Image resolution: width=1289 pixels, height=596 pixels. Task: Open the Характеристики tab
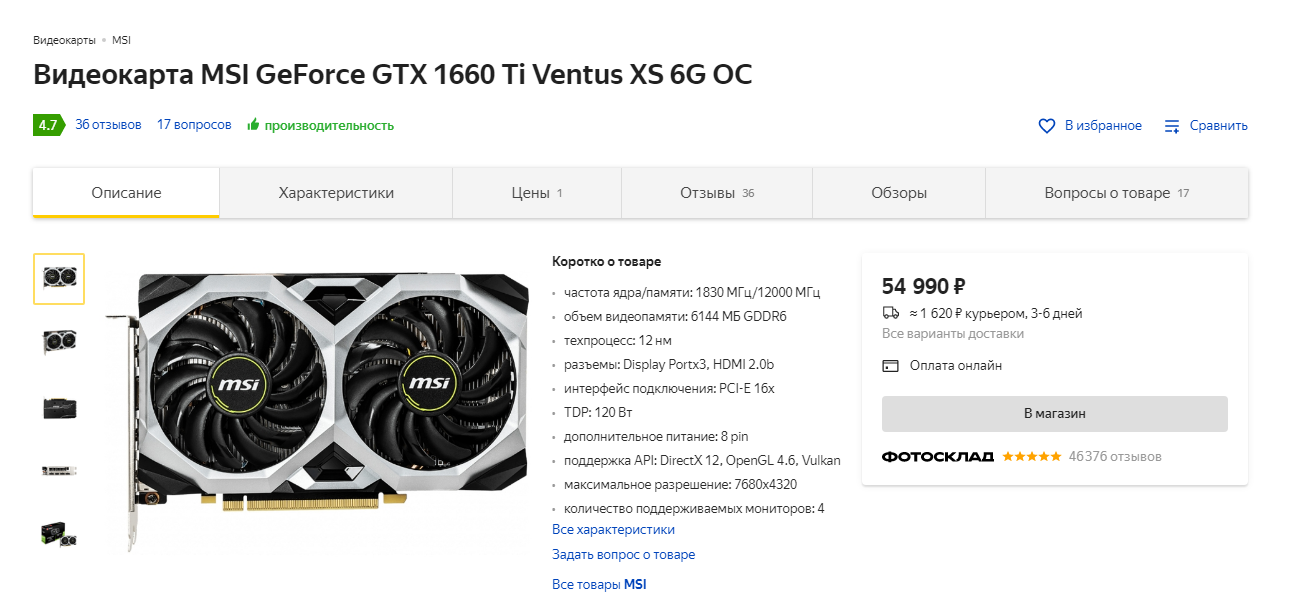[336, 193]
